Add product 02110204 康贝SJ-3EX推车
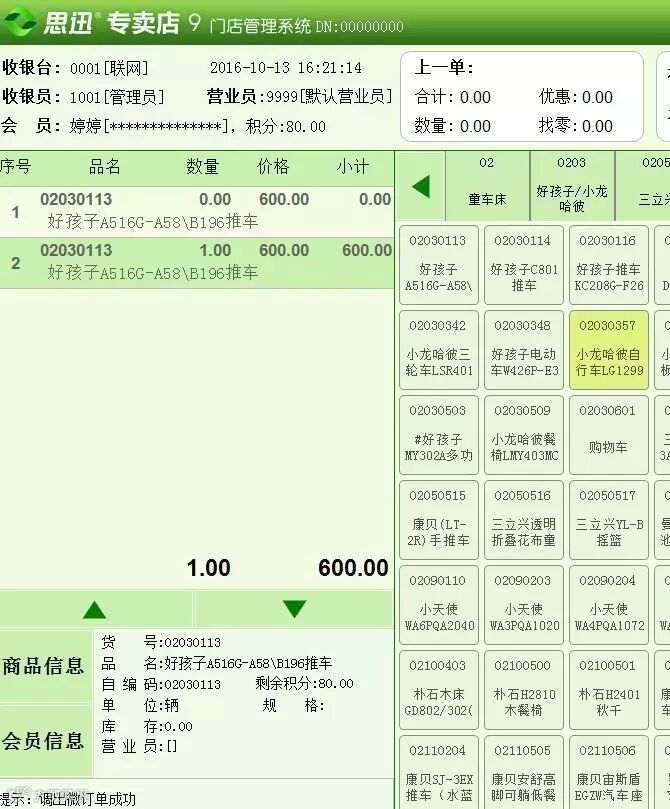The image size is (670, 809). [x=438, y=772]
